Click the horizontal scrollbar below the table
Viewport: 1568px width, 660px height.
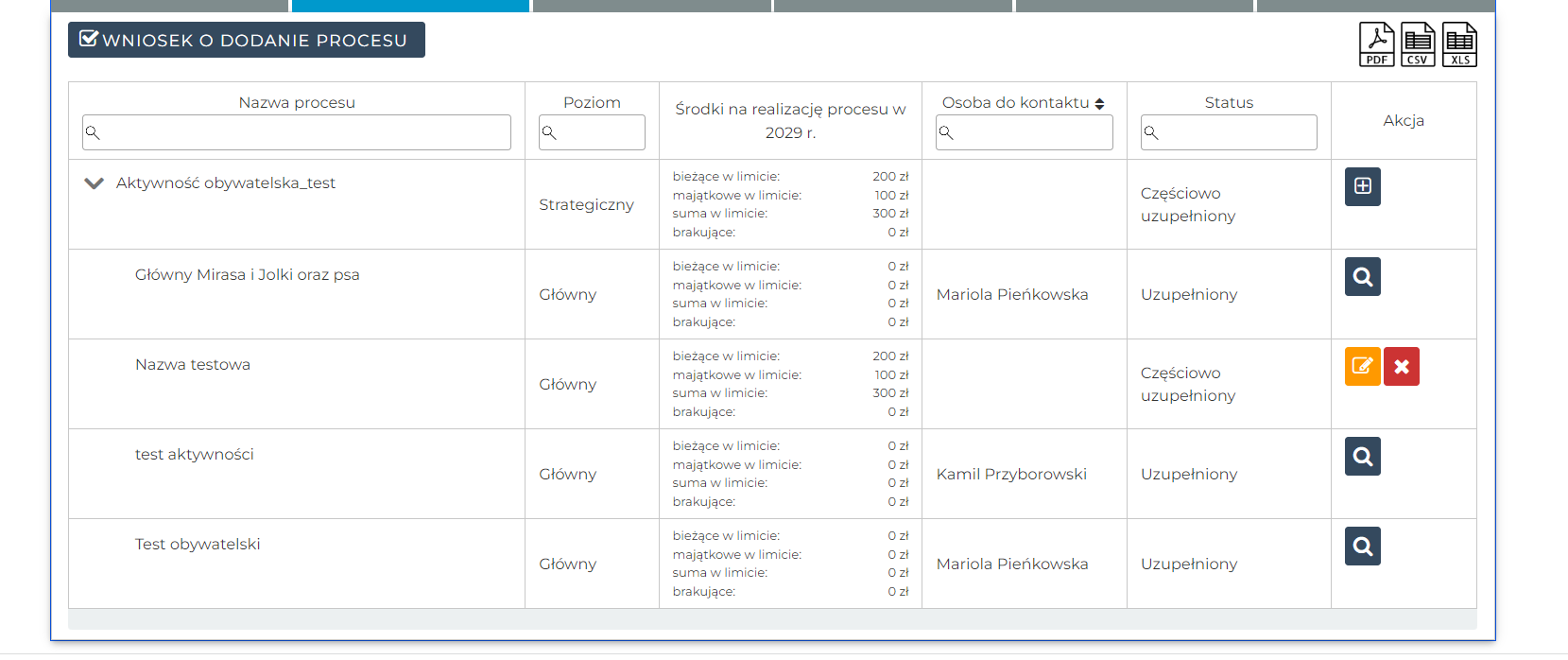click(771, 619)
